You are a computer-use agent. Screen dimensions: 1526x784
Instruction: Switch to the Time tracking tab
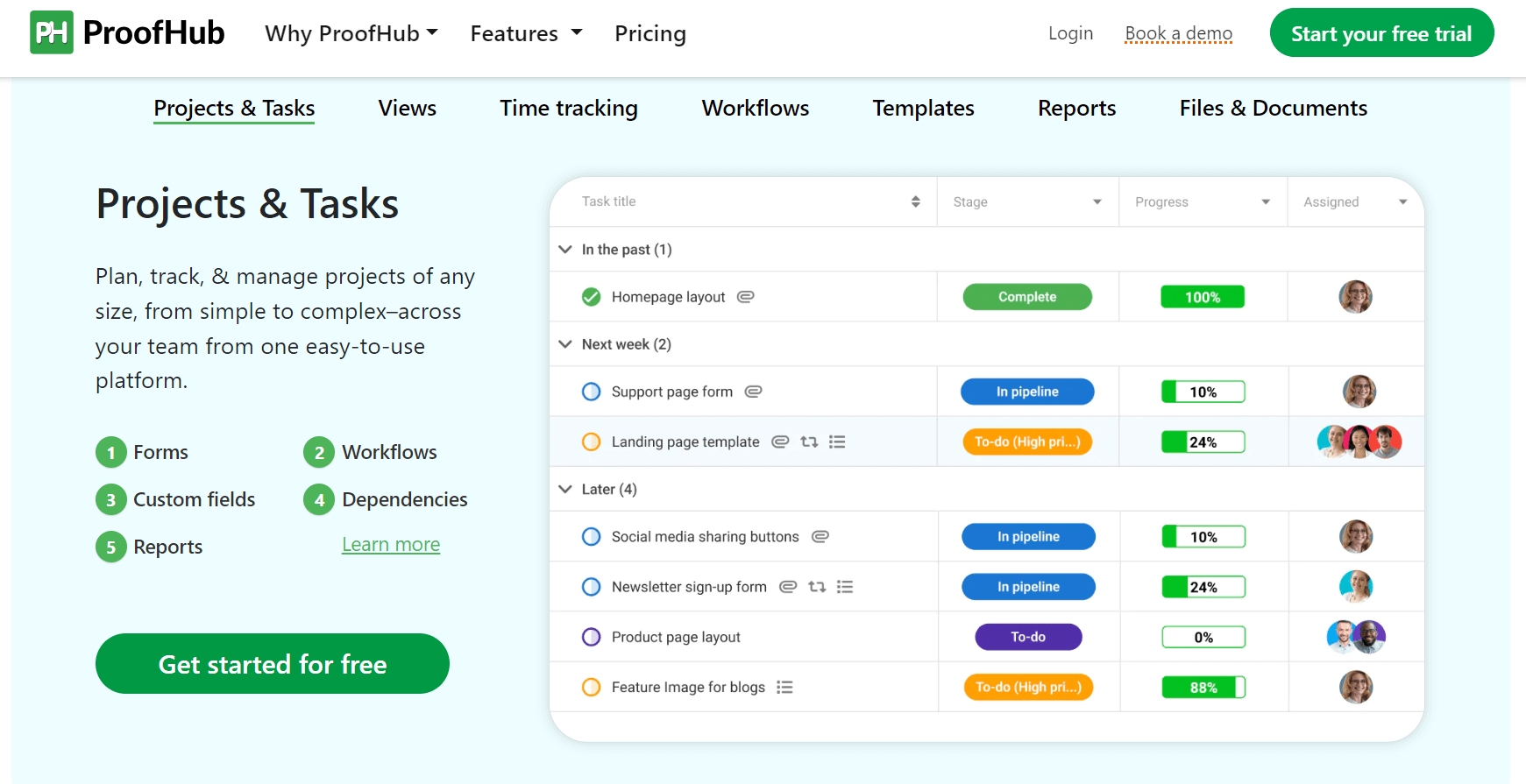569,108
